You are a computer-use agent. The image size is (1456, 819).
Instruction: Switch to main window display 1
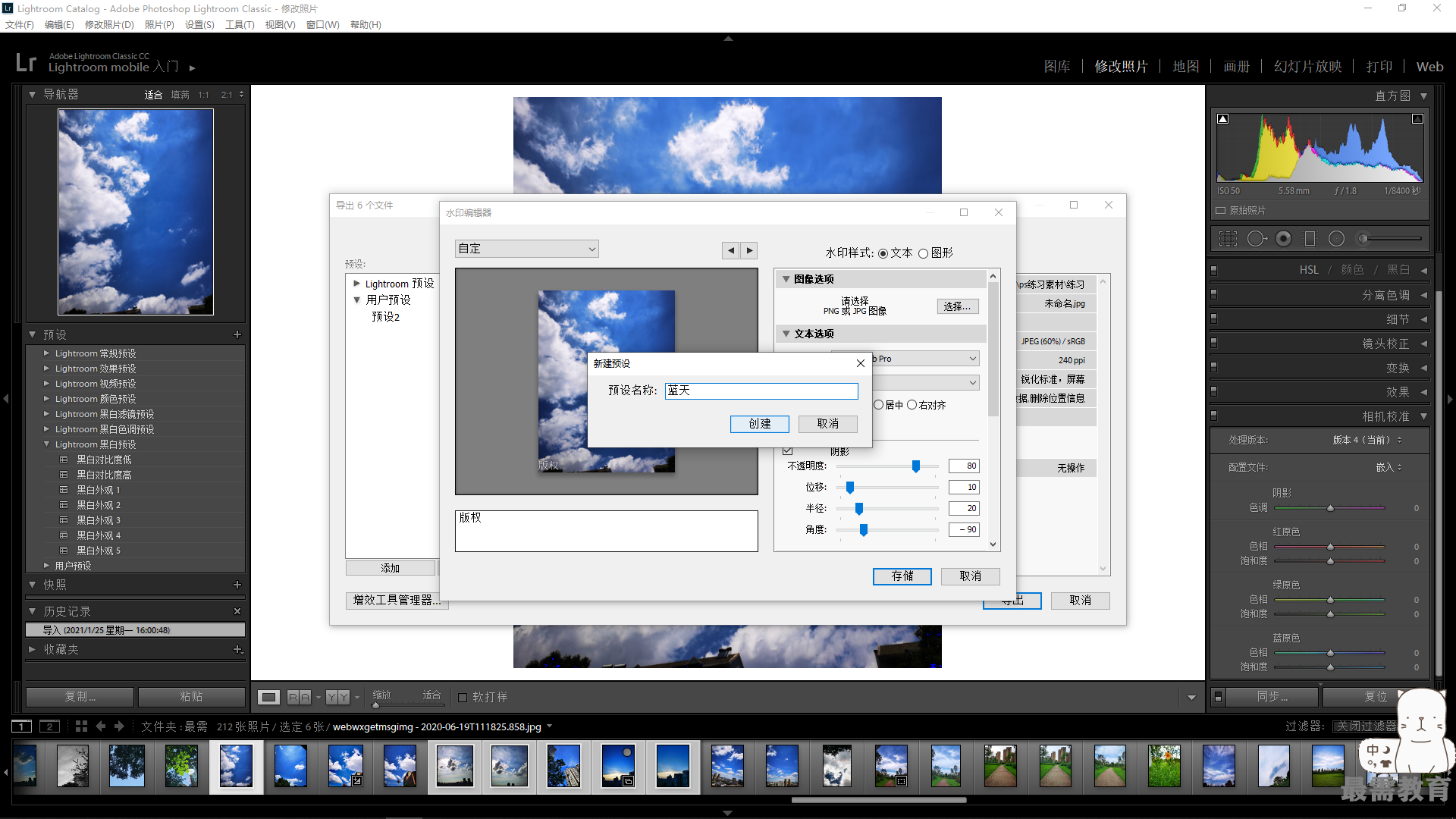[x=22, y=726]
